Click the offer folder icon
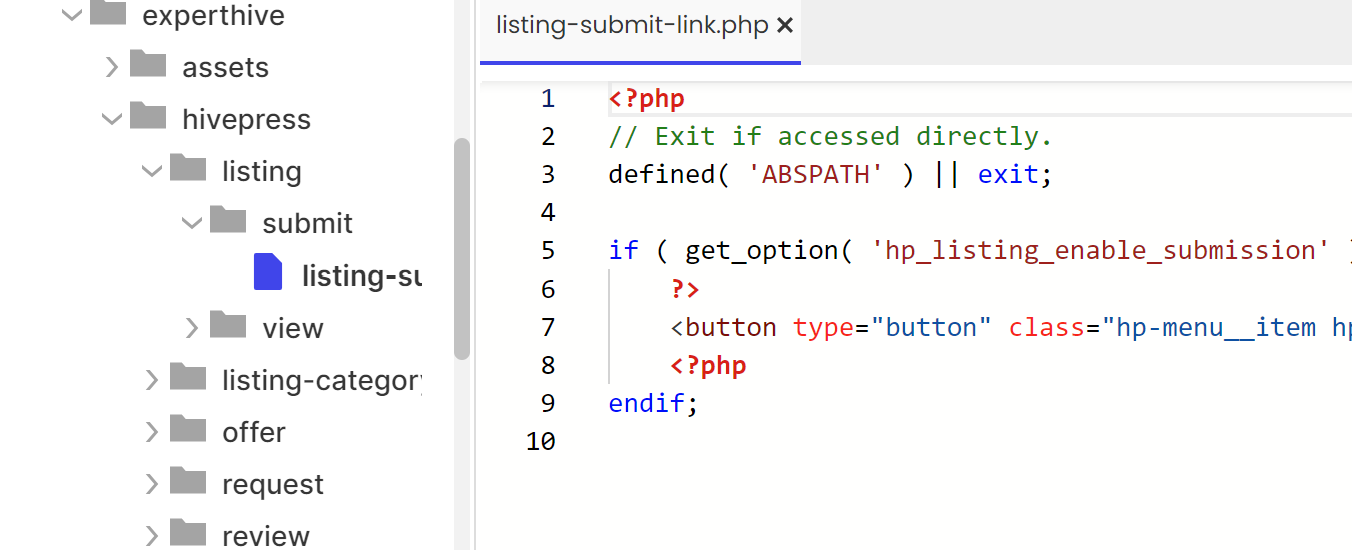Image resolution: width=1352 pixels, height=550 pixels. [188, 430]
